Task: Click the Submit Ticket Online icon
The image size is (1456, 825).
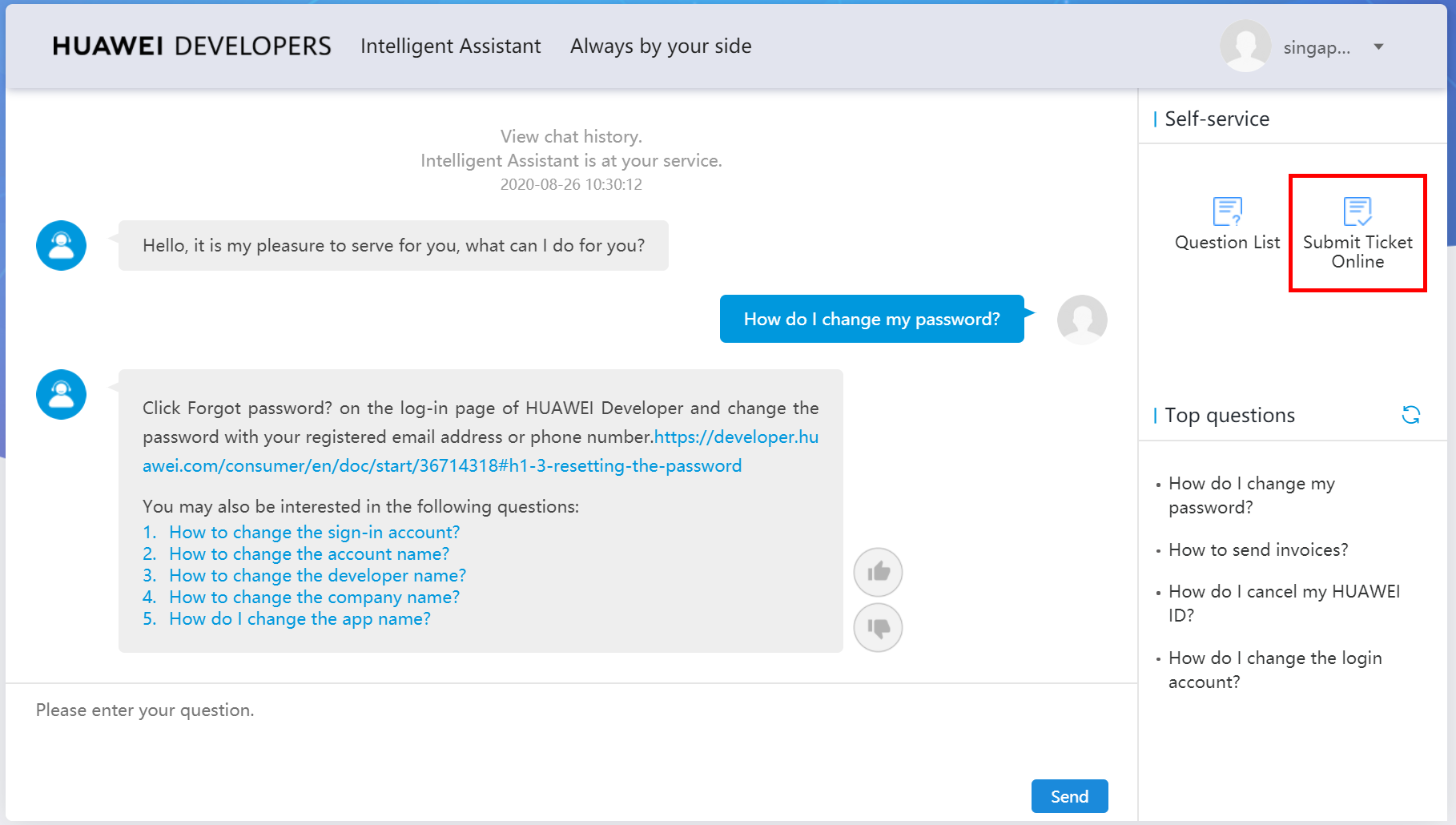Action: [1357, 211]
